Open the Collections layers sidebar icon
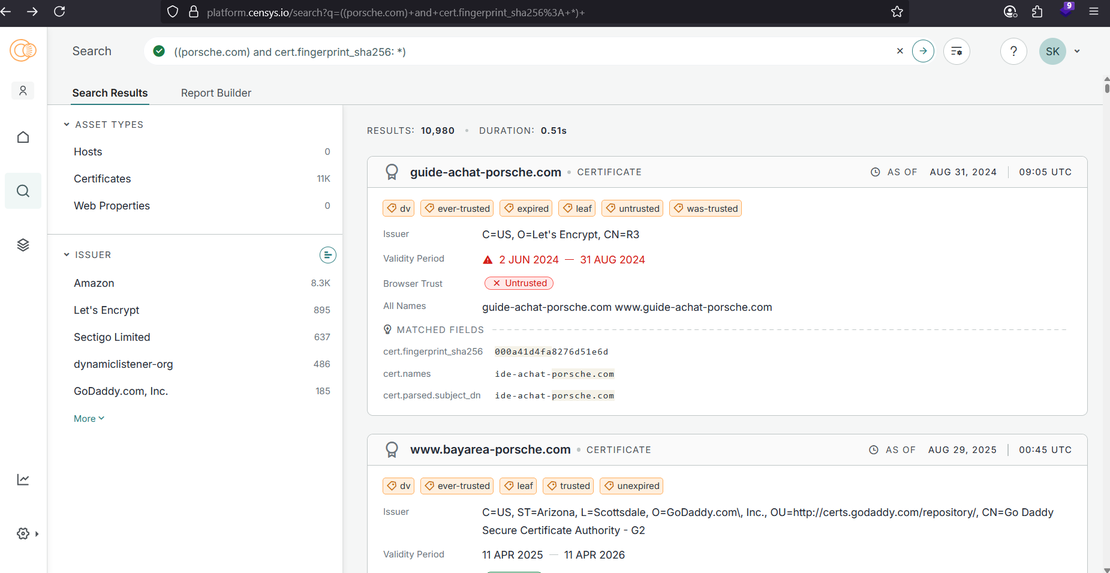 point(23,245)
